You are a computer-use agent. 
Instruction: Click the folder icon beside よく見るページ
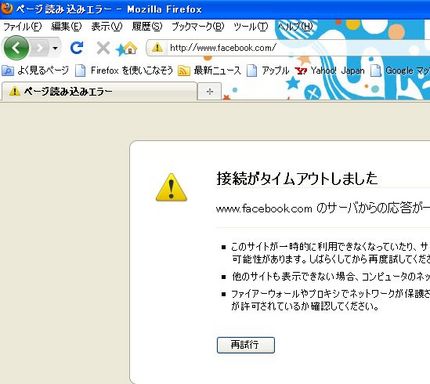point(8,71)
